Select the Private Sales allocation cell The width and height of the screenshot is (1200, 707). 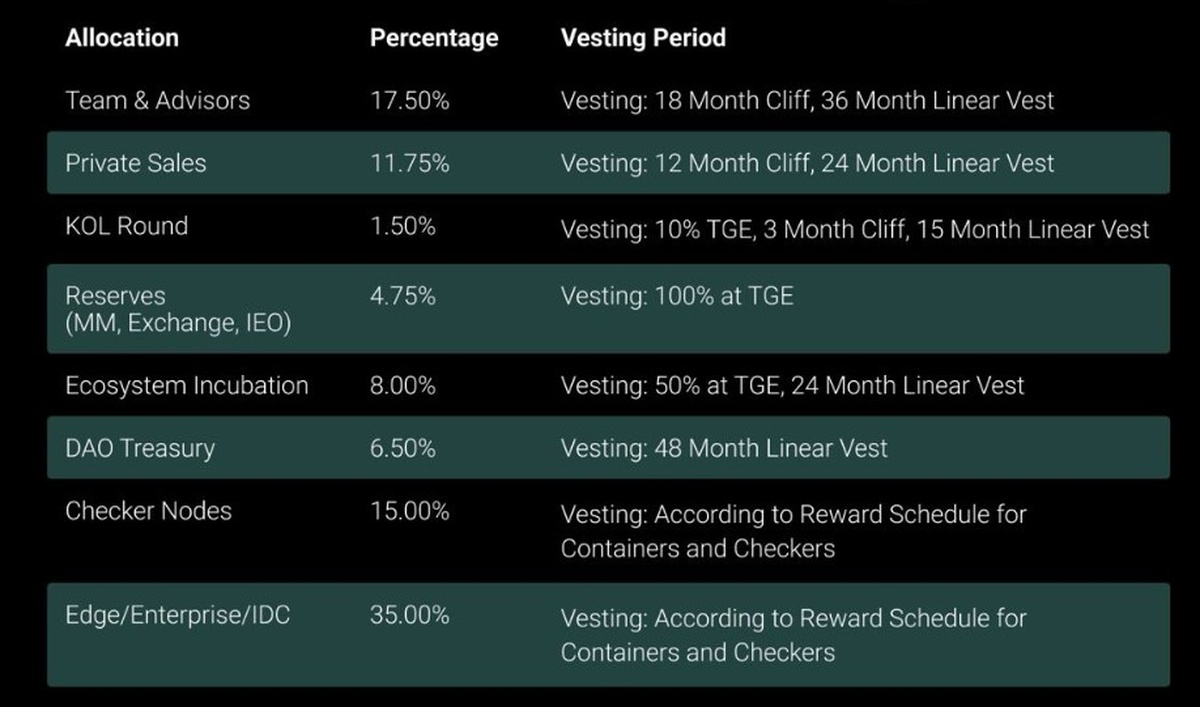tap(136, 163)
